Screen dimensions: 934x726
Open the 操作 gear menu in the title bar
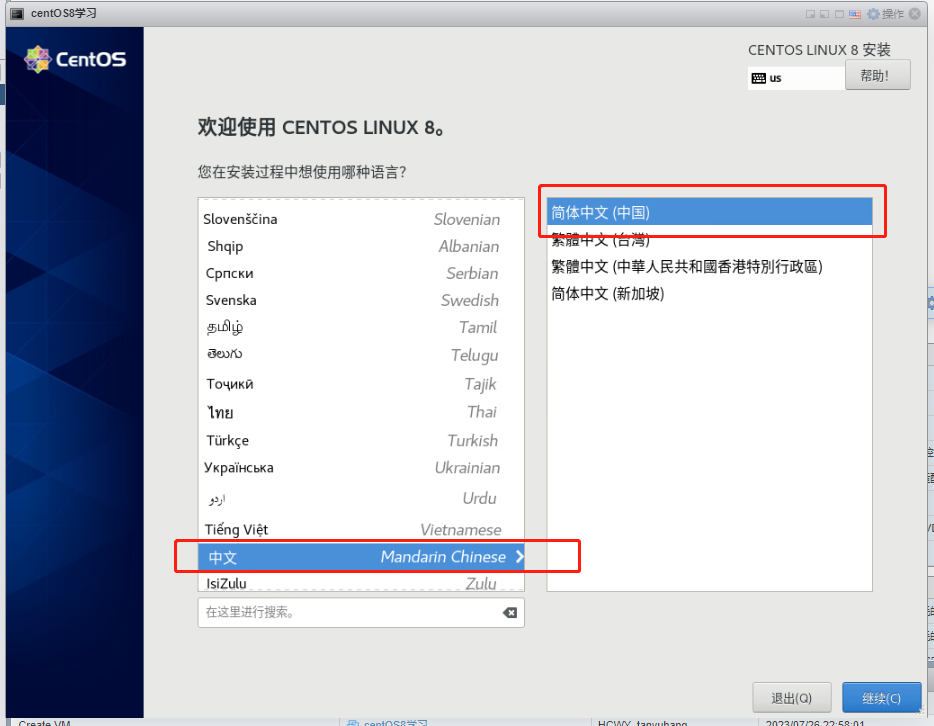point(885,14)
